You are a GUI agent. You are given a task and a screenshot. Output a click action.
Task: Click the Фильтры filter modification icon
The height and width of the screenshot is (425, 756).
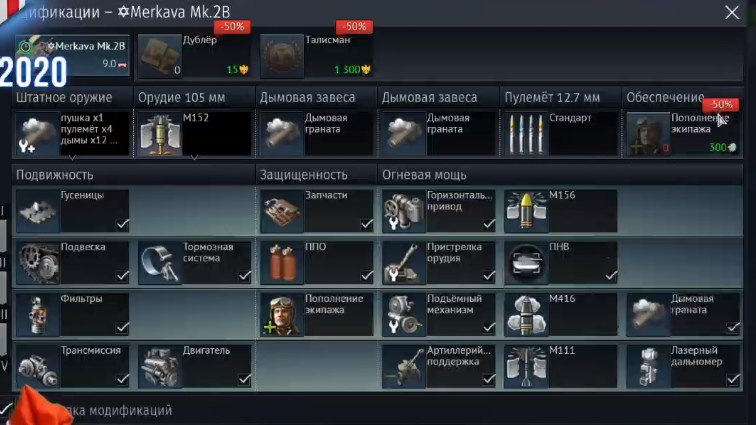coord(38,315)
